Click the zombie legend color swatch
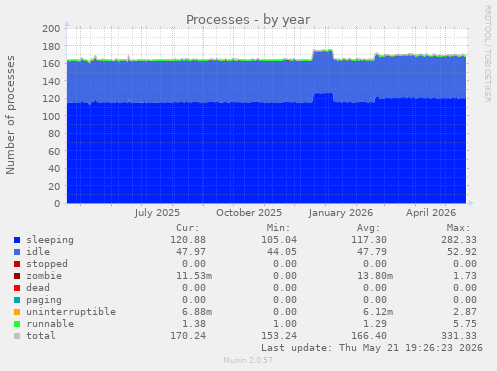This screenshot has width=497, height=371. click(x=17, y=276)
